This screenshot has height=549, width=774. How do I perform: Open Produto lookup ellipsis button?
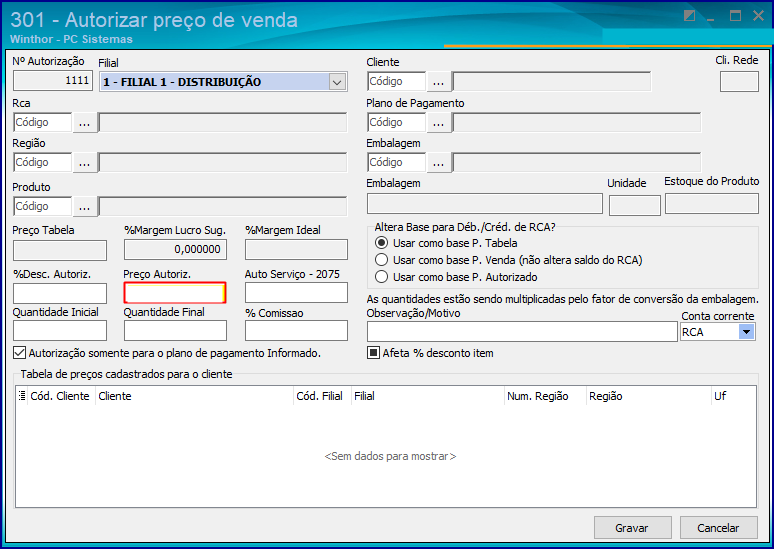pyautogui.click(x=84, y=206)
